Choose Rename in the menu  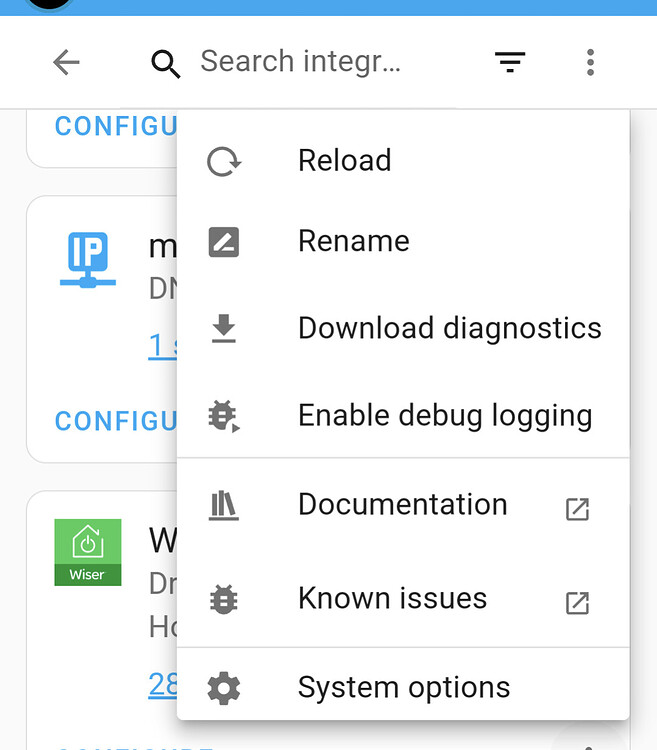tap(403, 241)
